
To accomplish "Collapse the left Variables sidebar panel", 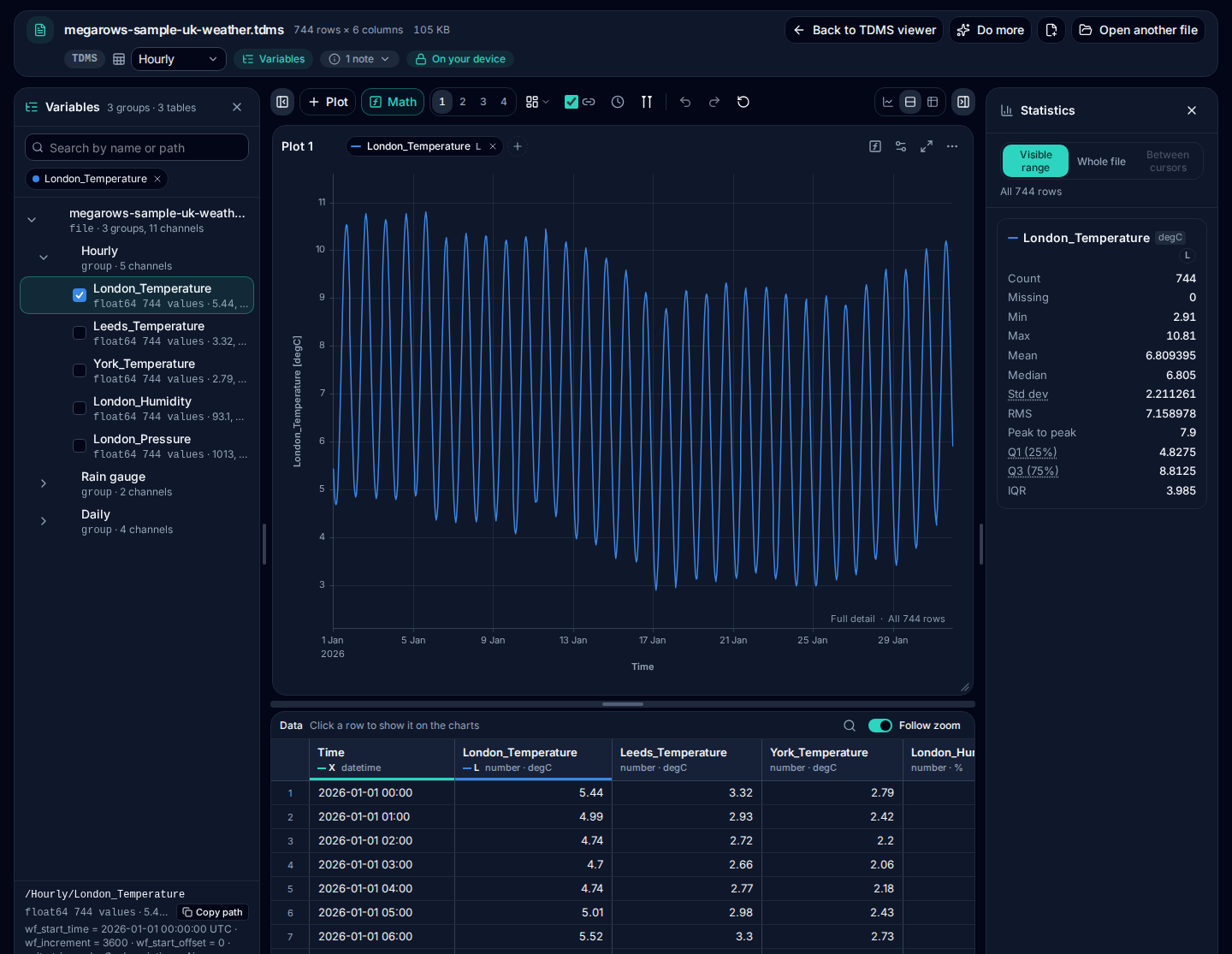I will click(282, 102).
